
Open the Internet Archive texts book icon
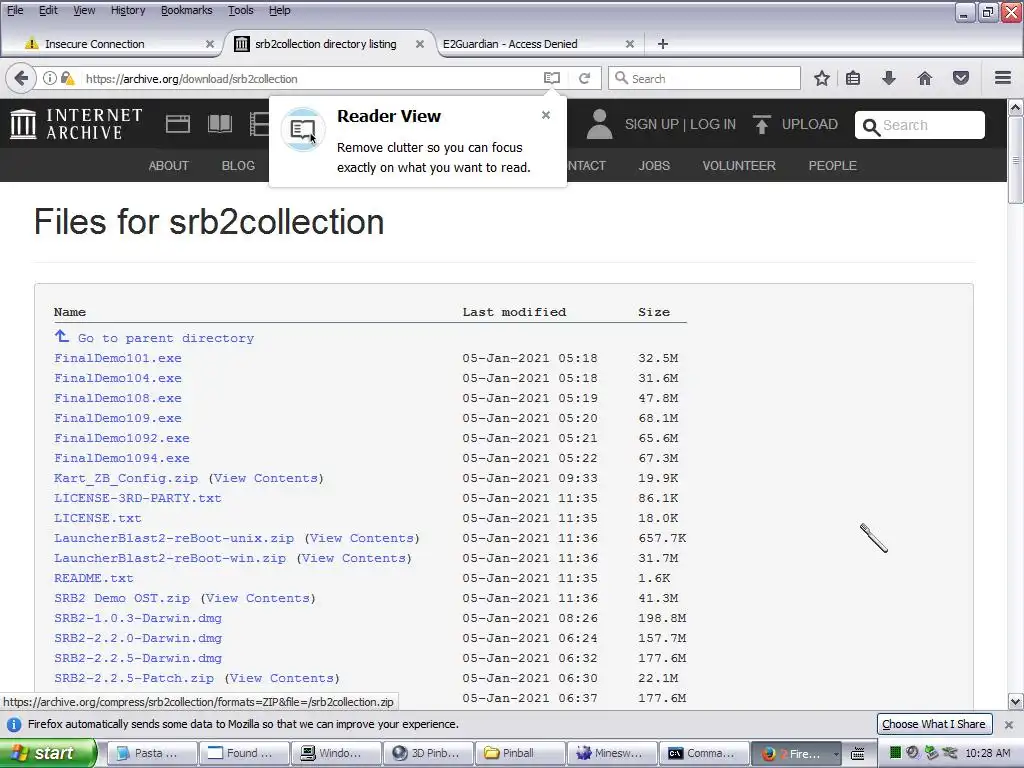coord(220,124)
